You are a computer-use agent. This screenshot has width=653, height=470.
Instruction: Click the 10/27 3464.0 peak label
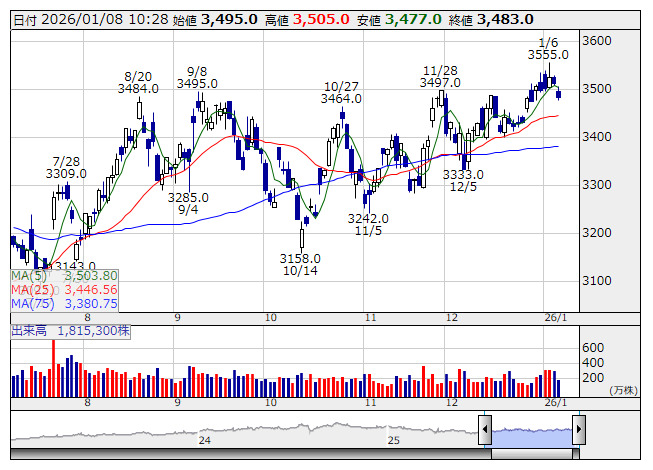pos(341,92)
